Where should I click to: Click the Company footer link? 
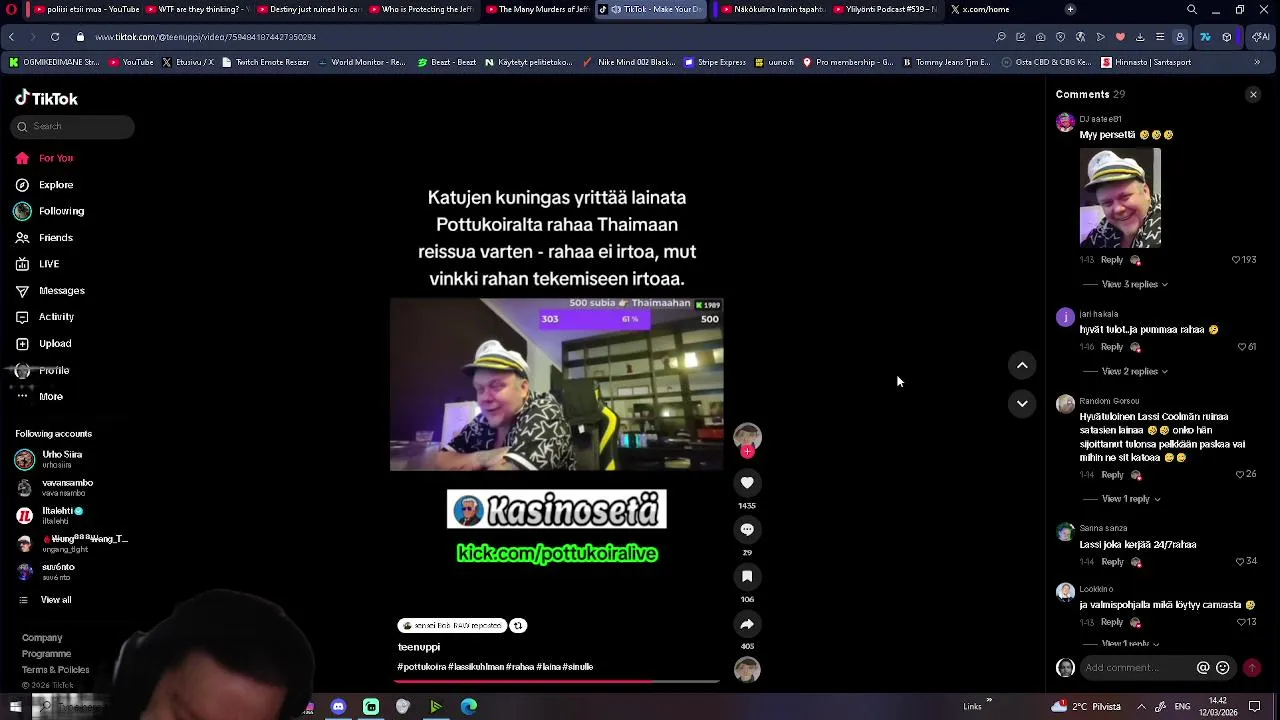[x=42, y=638]
